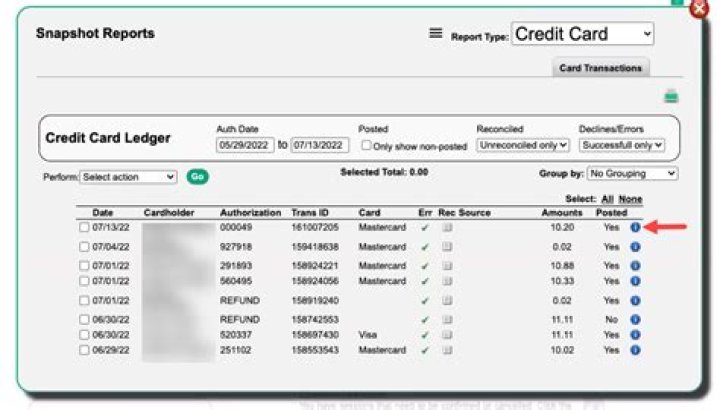
Task: Click the Select All link
Action: click(607, 200)
